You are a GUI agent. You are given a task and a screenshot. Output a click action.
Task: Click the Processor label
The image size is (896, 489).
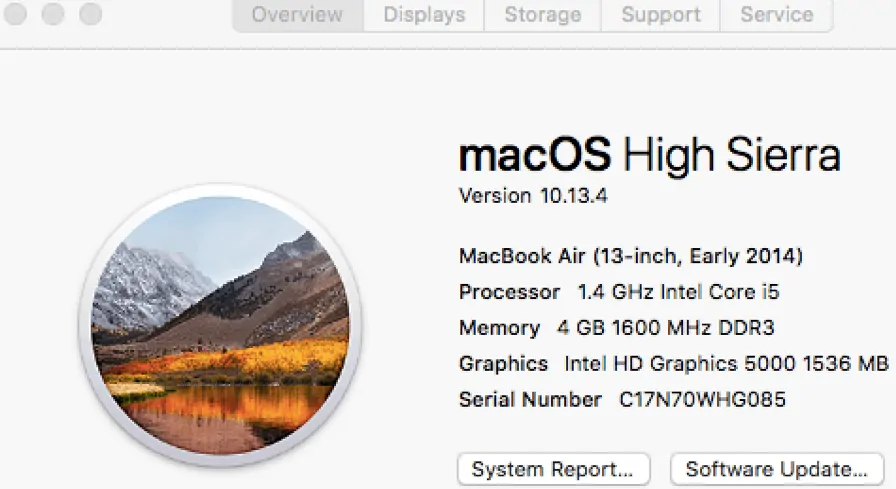tap(509, 292)
